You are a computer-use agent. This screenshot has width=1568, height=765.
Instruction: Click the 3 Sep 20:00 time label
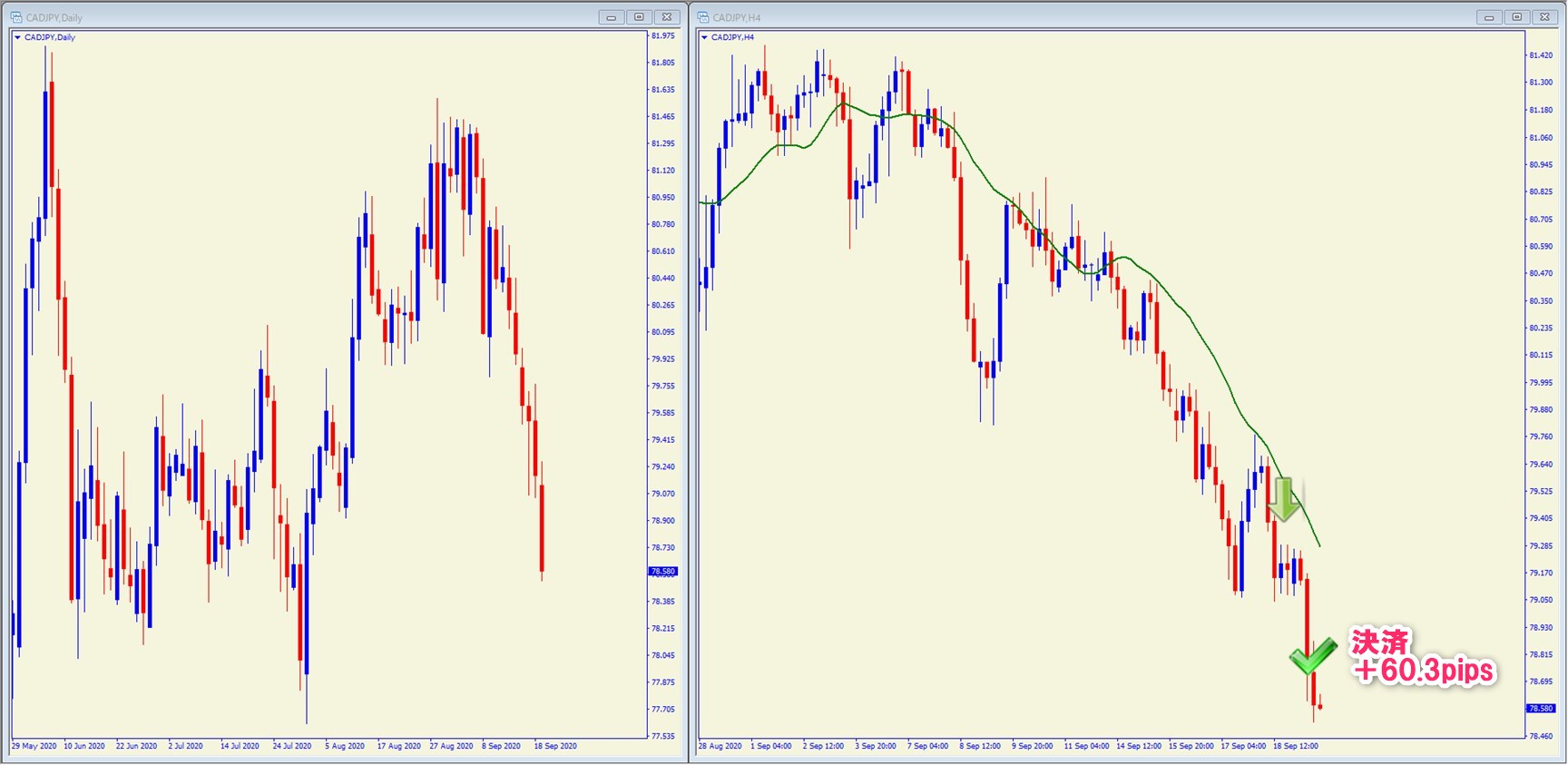[876, 746]
